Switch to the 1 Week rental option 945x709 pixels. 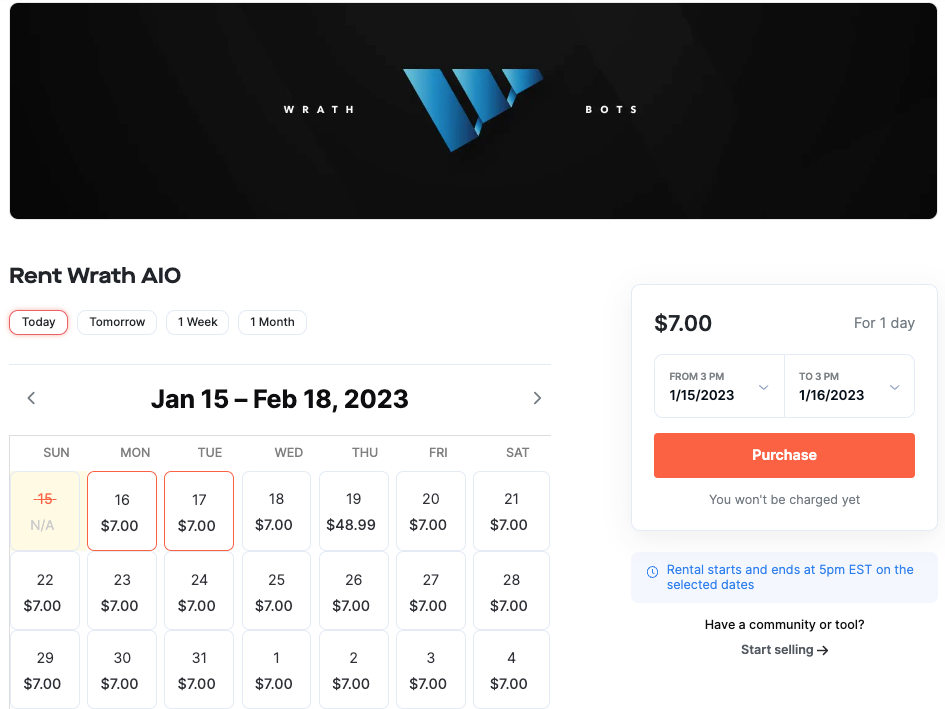coord(197,322)
